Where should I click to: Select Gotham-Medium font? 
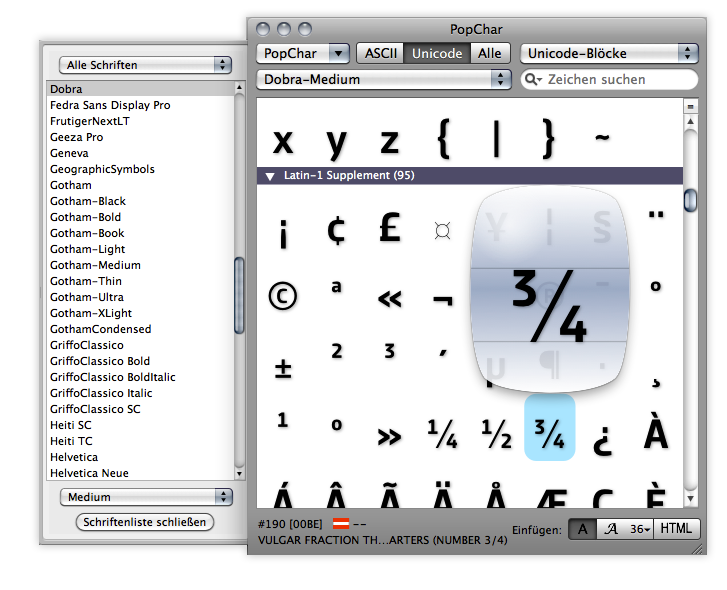140,265
